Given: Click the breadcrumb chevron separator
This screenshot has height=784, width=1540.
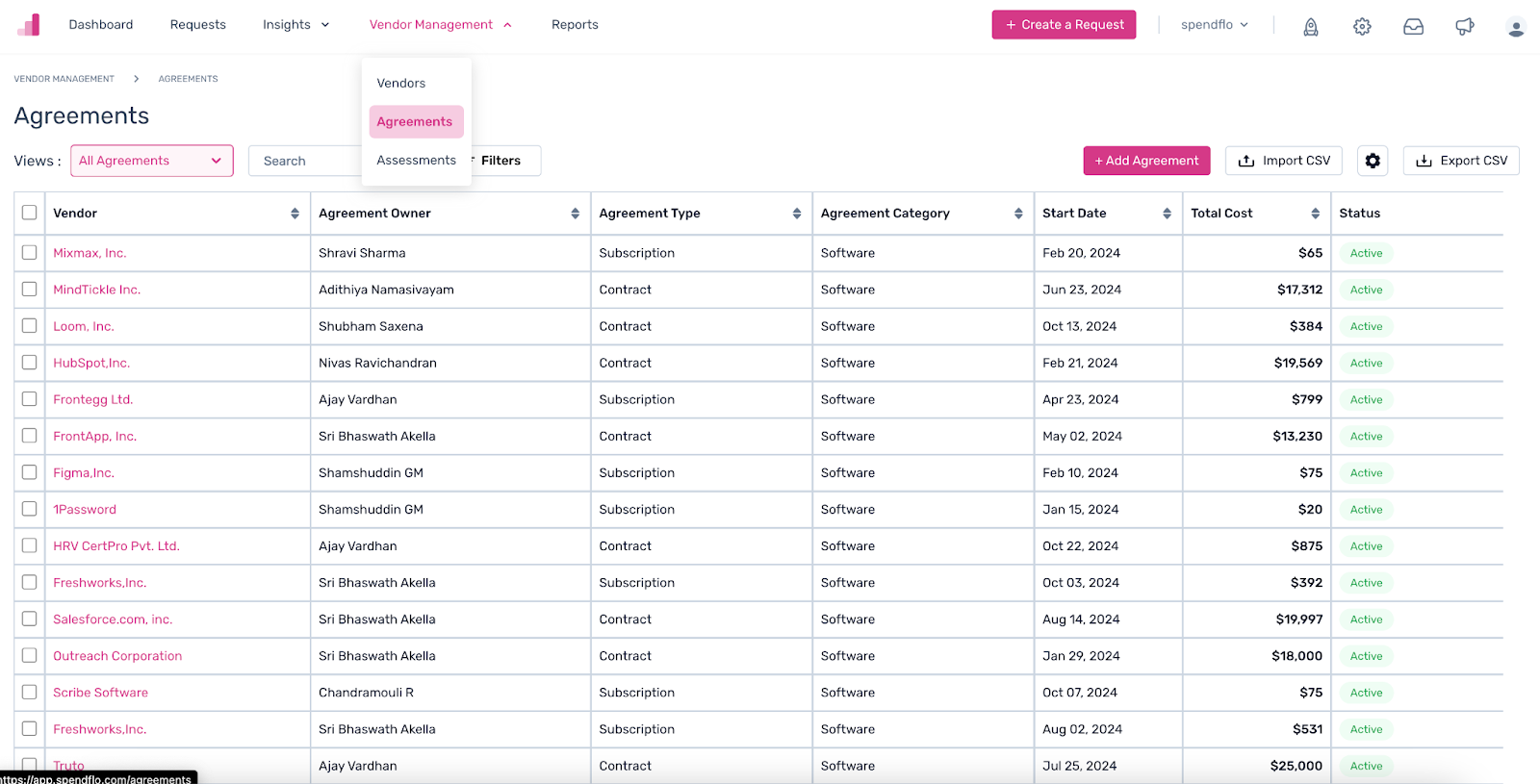Looking at the screenshot, I should 137,79.
